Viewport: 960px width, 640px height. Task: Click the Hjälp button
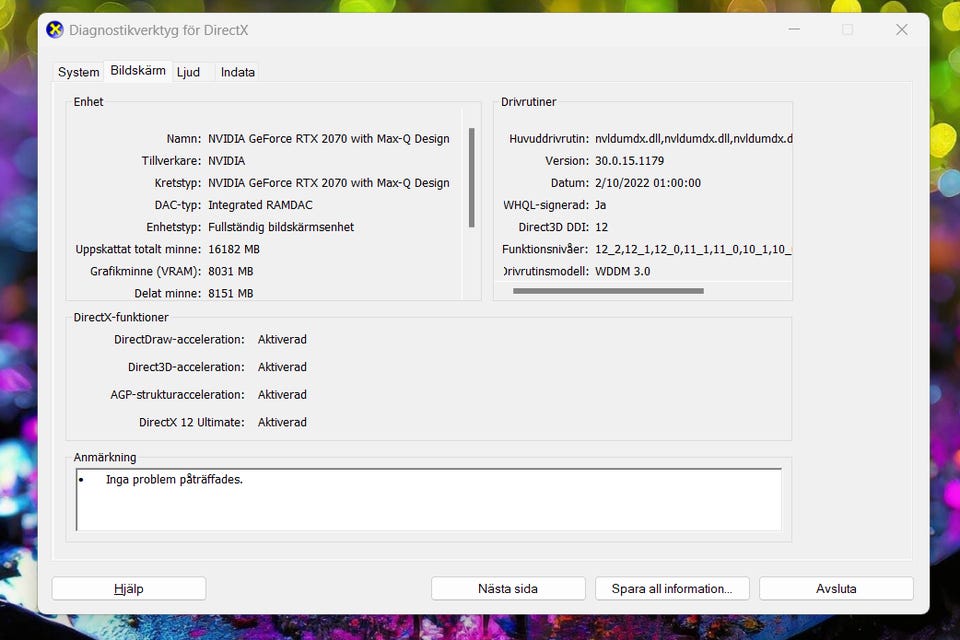pyautogui.click(x=129, y=589)
